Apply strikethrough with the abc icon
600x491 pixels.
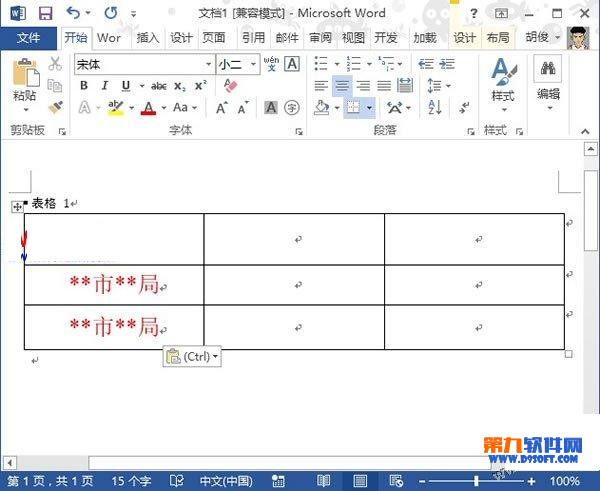(158, 86)
